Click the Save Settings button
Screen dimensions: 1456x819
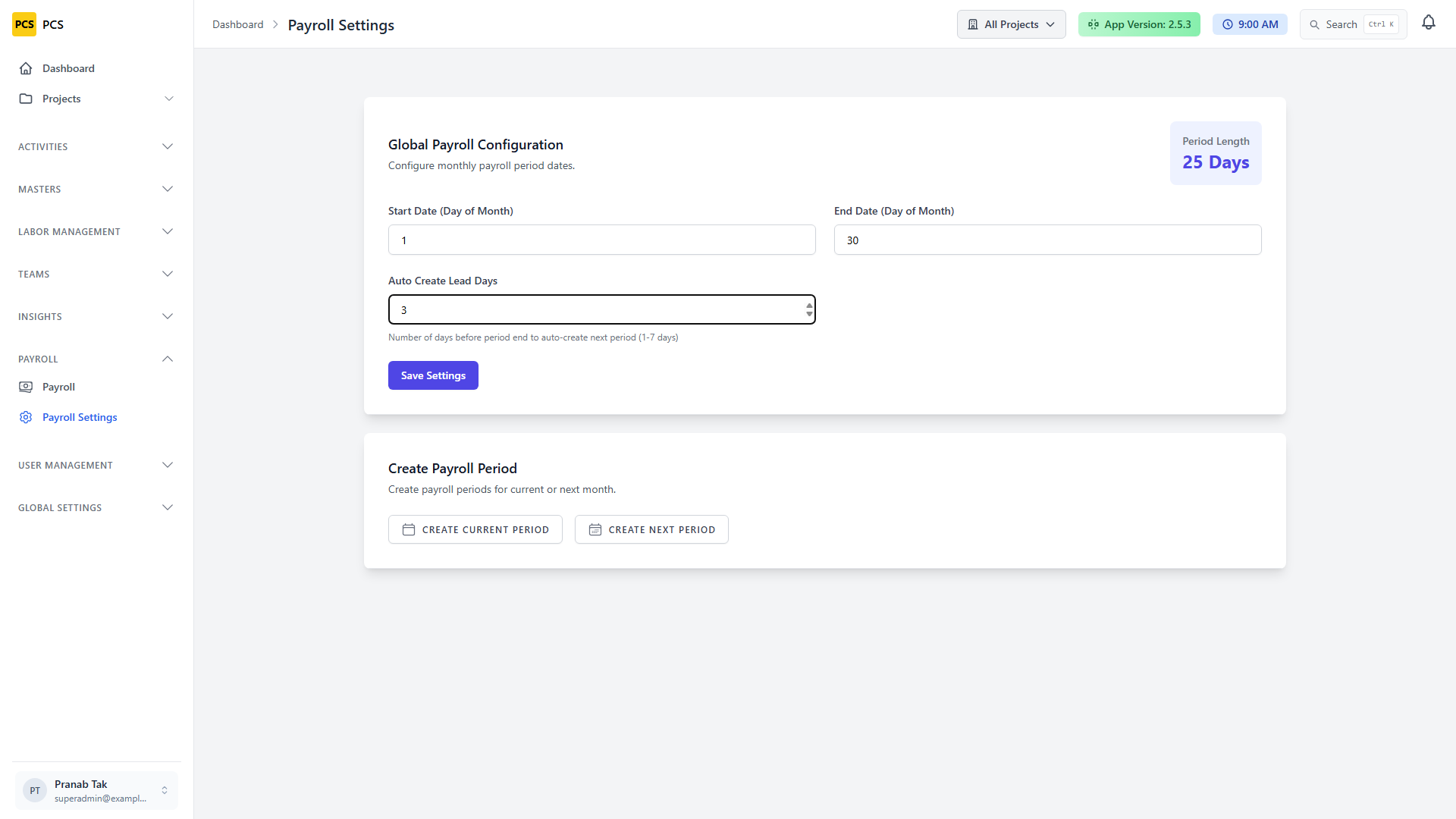pyautogui.click(x=433, y=375)
